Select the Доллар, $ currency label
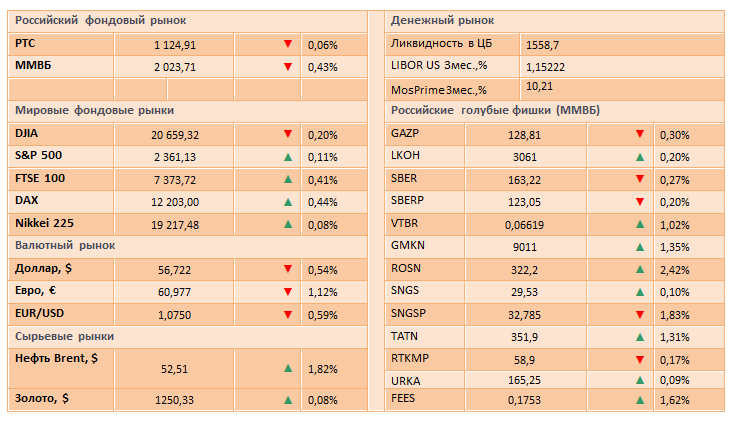The height and width of the screenshot is (430, 738). pos(45,269)
